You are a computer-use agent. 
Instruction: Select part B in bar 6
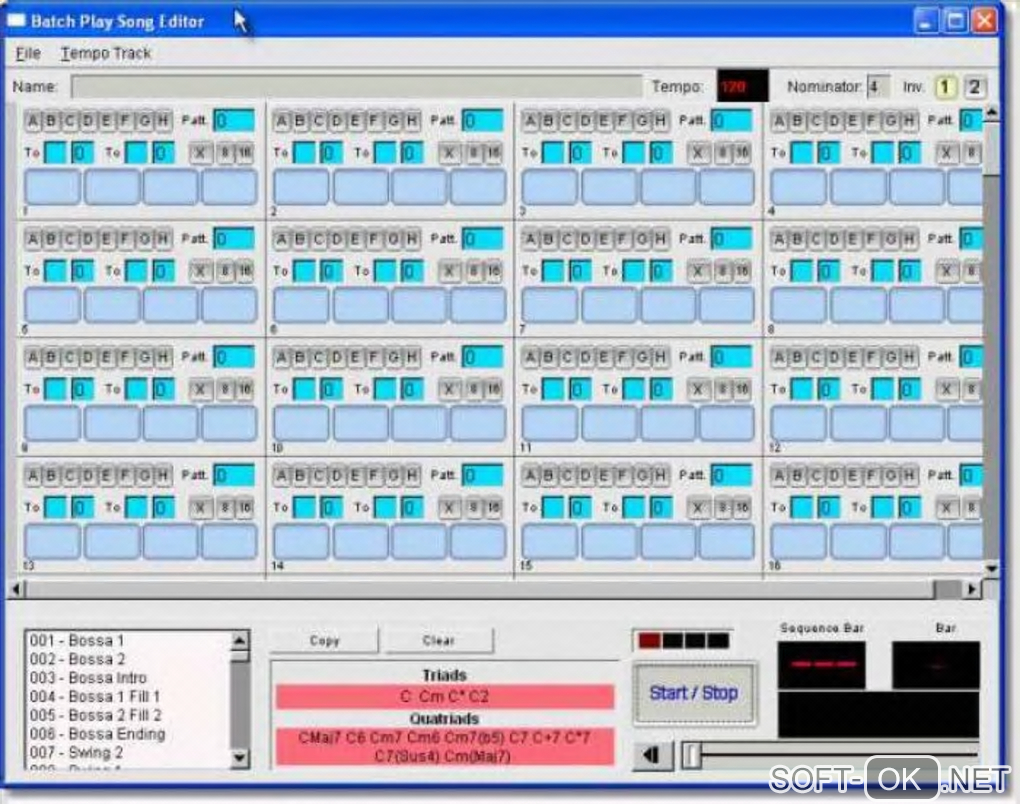(x=300, y=239)
